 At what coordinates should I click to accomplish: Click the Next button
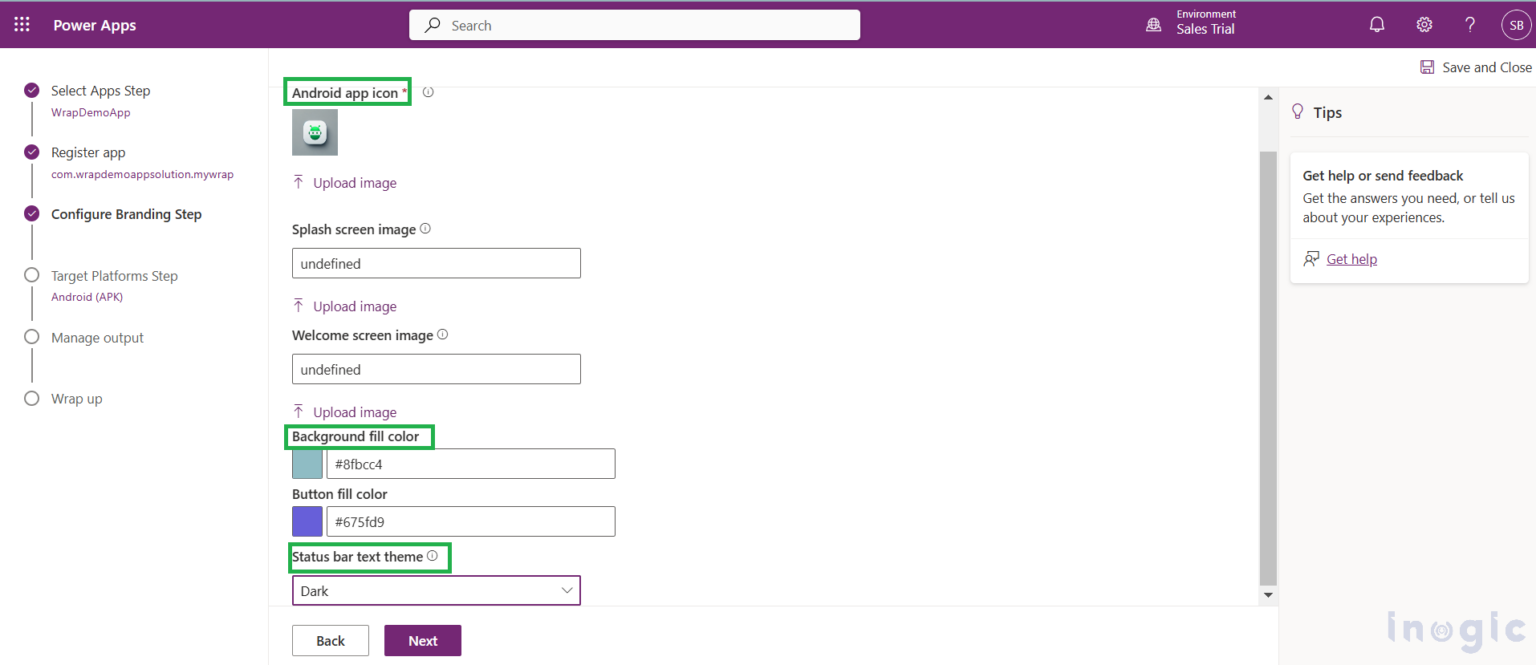(x=422, y=640)
